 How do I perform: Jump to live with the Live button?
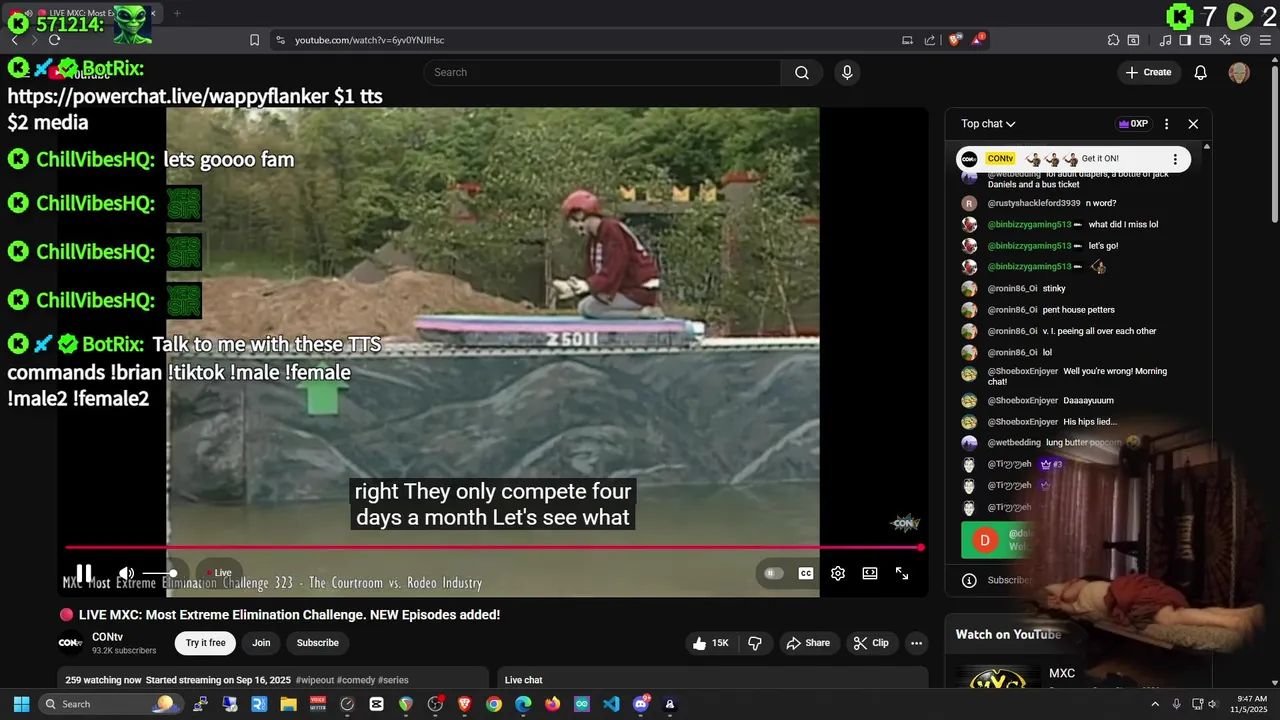[x=218, y=573]
